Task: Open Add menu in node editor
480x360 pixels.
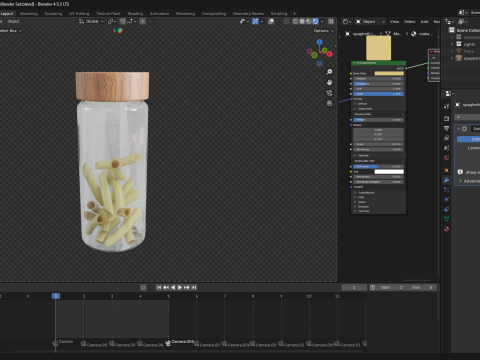Action: click(x=424, y=22)
